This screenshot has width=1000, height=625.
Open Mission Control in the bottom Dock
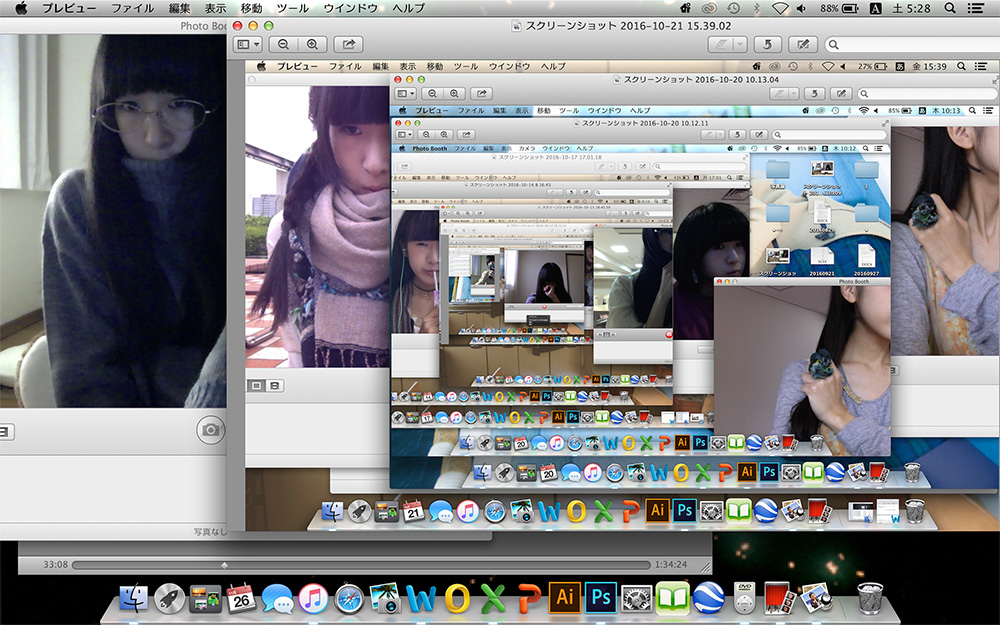tap(205, 599)
